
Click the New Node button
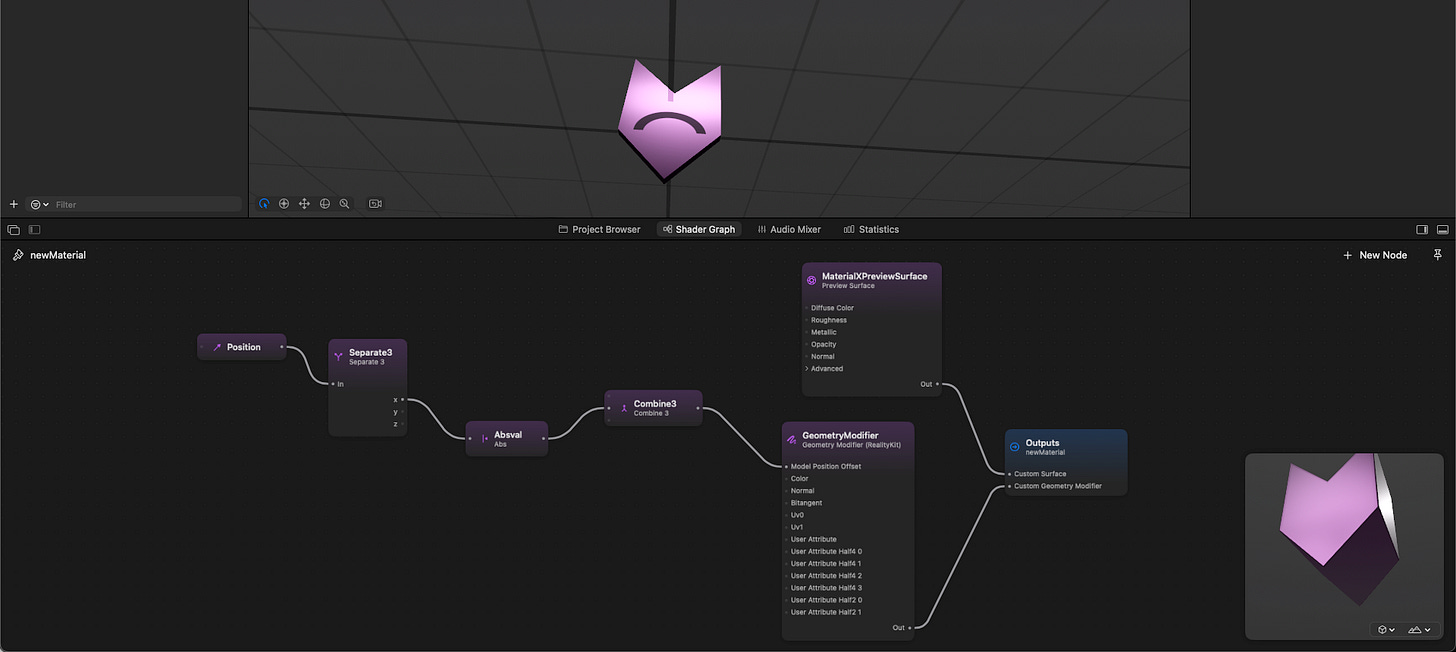1375,255
